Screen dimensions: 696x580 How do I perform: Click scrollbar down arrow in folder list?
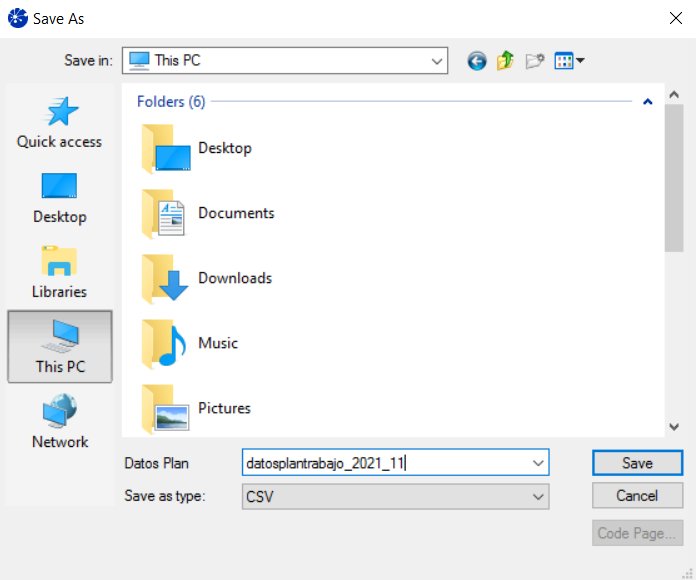point(674,427)
